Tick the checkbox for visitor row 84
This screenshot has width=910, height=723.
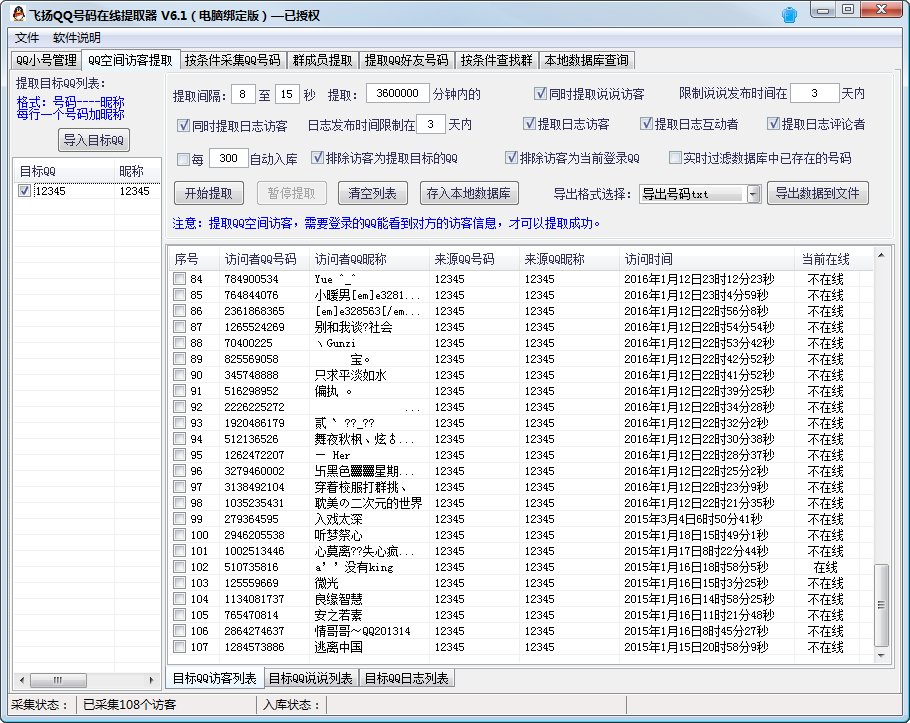pyautogui.click(x=179, y=279)
